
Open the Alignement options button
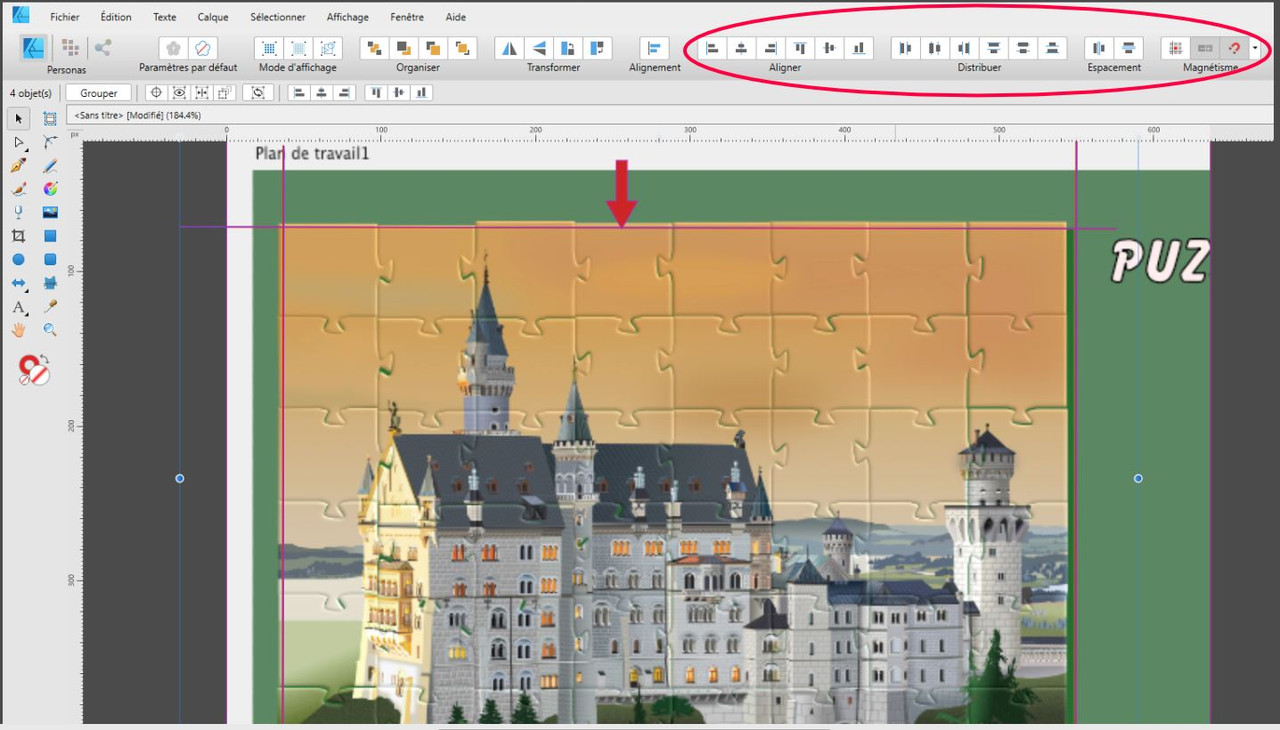[655, 47]
